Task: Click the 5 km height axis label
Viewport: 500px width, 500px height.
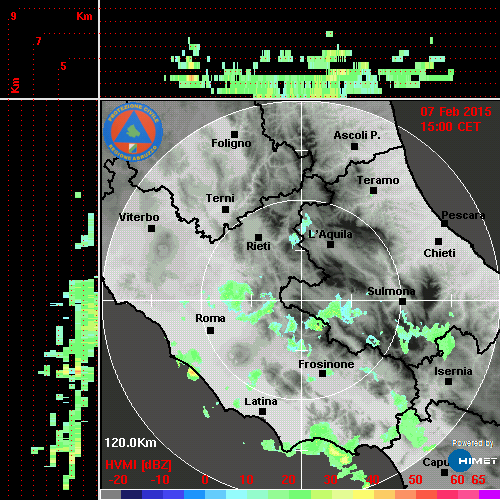Action: (63, 66)
